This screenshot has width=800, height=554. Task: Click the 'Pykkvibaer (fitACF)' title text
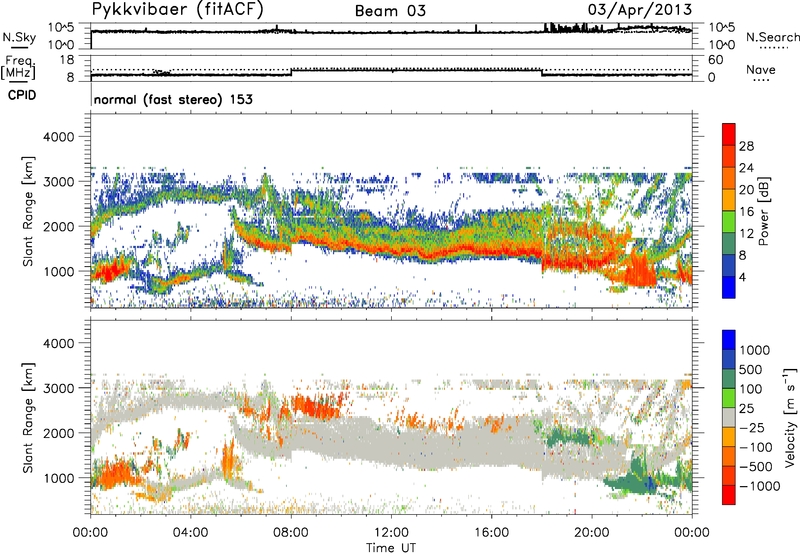[178, 10]
